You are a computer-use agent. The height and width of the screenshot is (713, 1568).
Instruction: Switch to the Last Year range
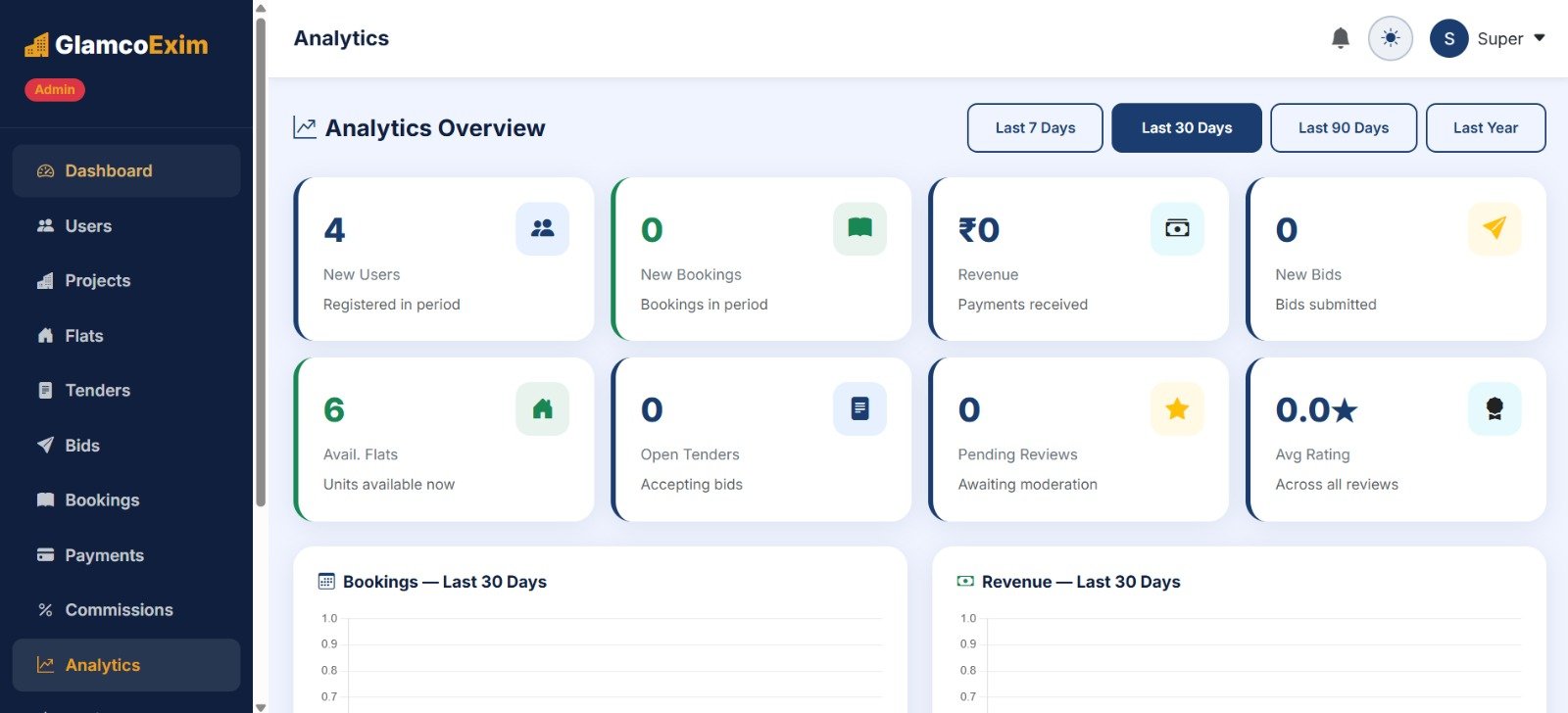click(x=1485, y=128)
